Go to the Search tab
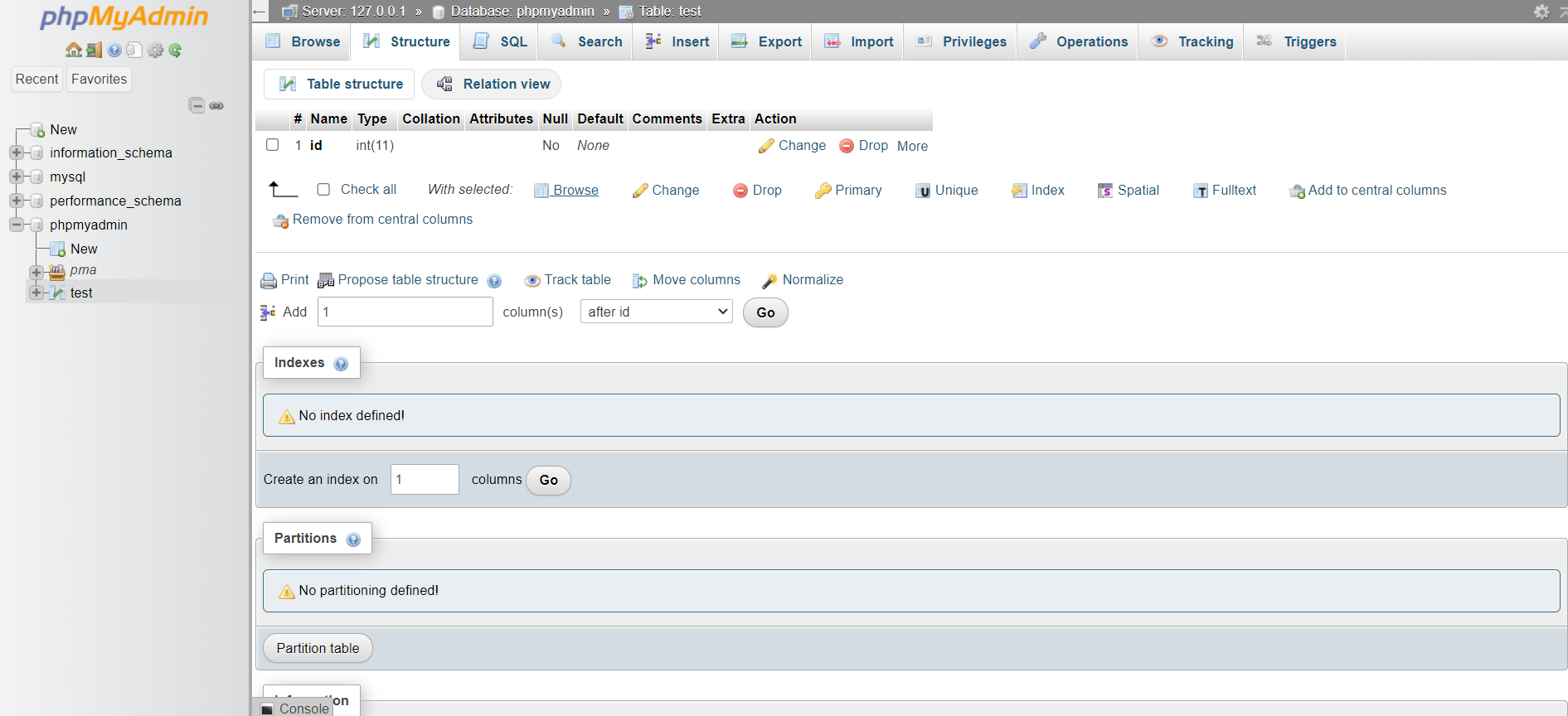This screenshot has height=716, width=1568. click(x=586, y=41)
